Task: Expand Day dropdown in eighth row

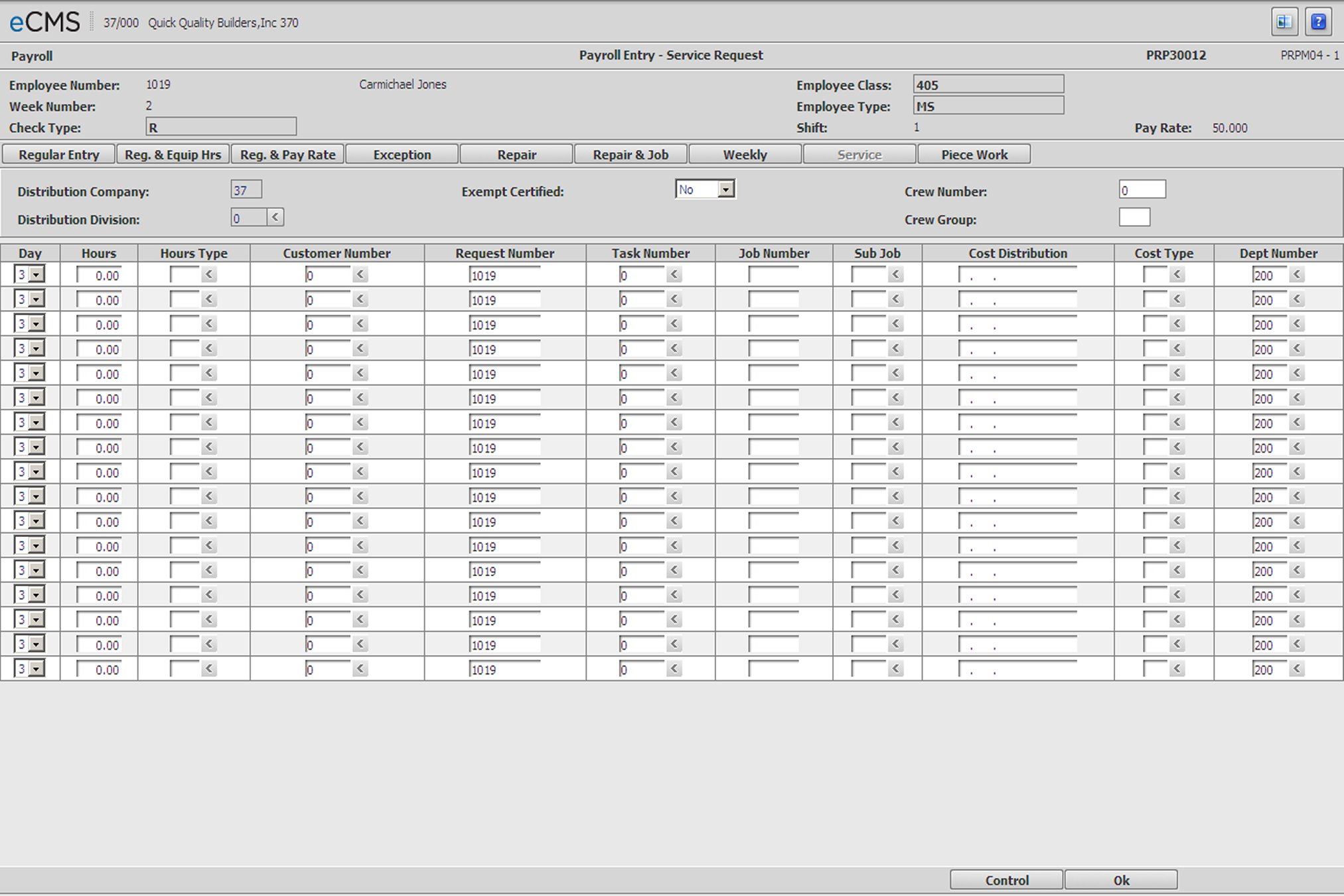Action: pyautogui.click(x=37, y=447)
